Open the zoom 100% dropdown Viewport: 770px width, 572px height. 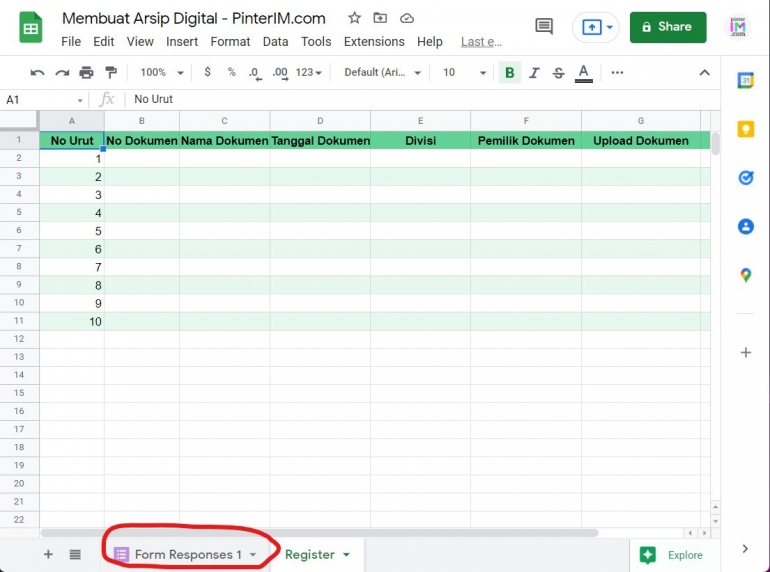[x=162, y=73]
